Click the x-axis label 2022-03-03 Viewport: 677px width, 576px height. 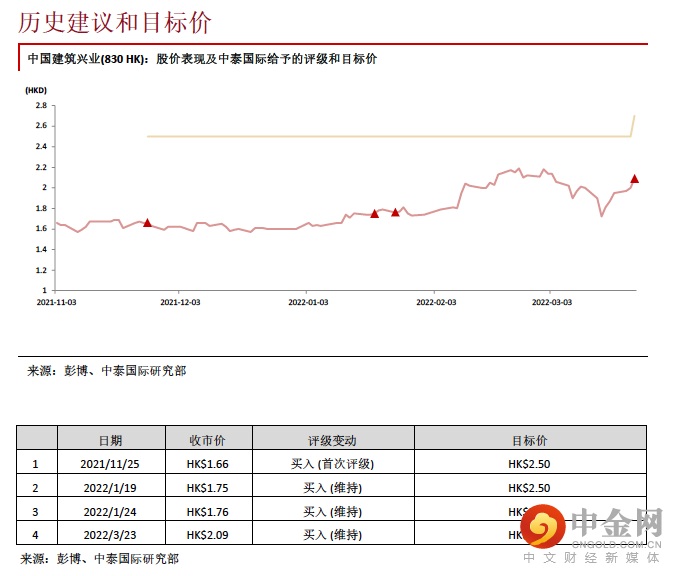pos(552,302)
